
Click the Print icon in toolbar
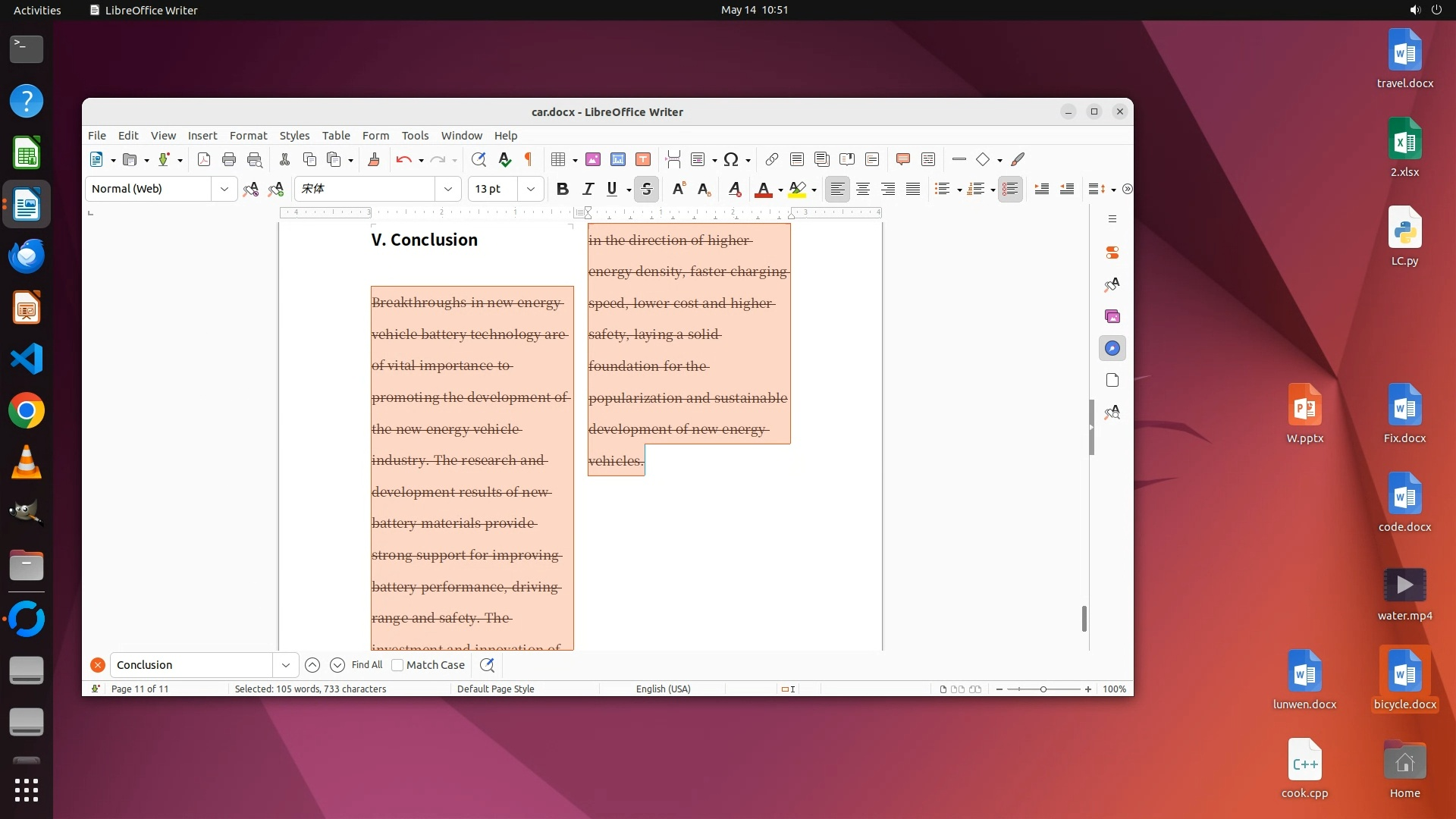(x=229, y=159)
